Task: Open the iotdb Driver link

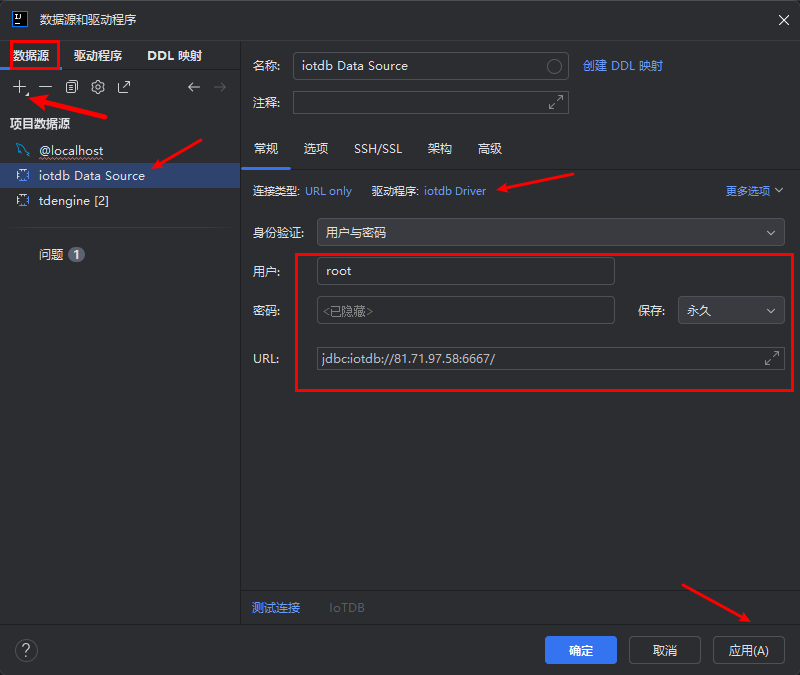Action: (x=455, y=191)
